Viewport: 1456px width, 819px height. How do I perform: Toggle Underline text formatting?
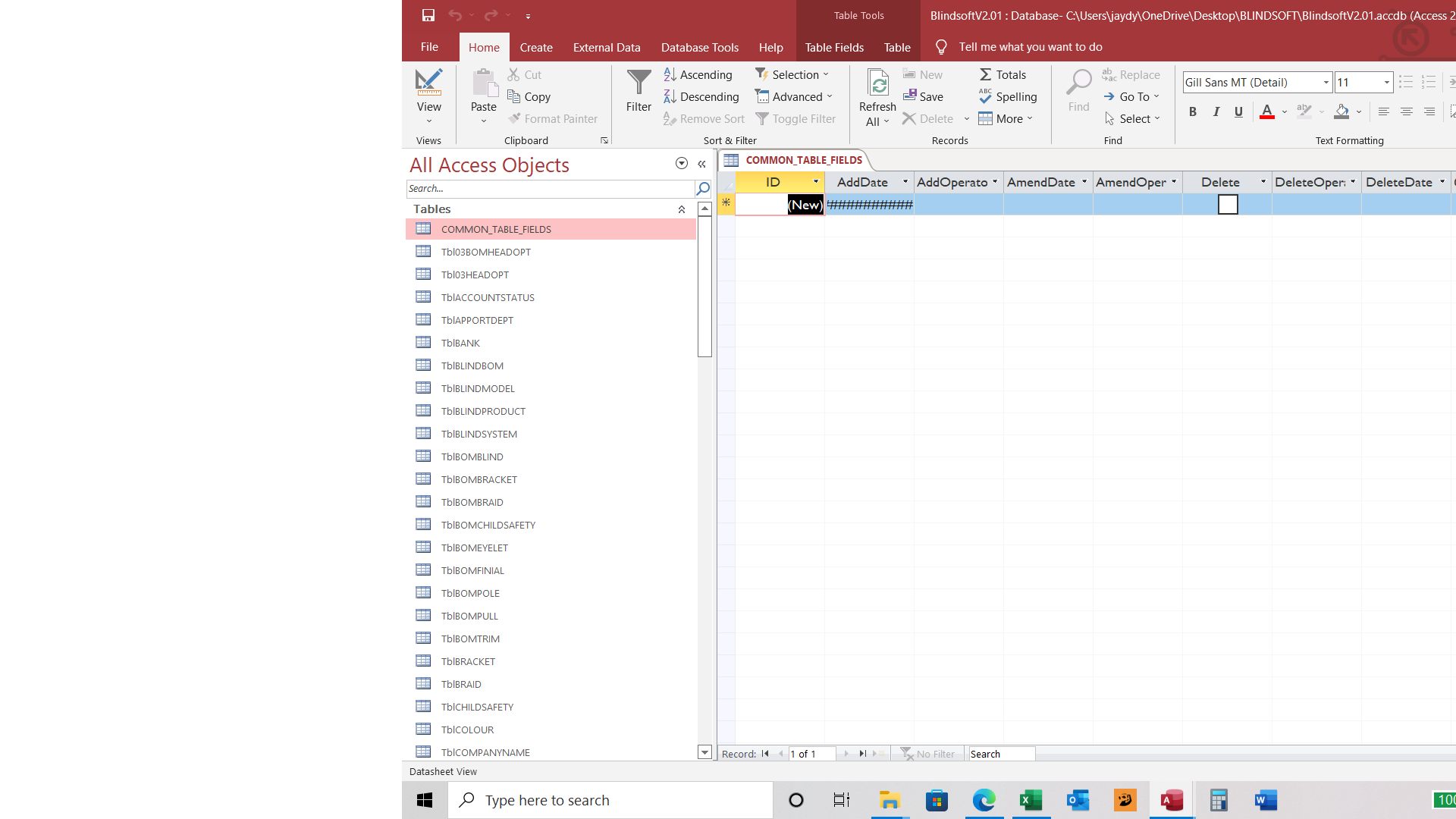1238,111
